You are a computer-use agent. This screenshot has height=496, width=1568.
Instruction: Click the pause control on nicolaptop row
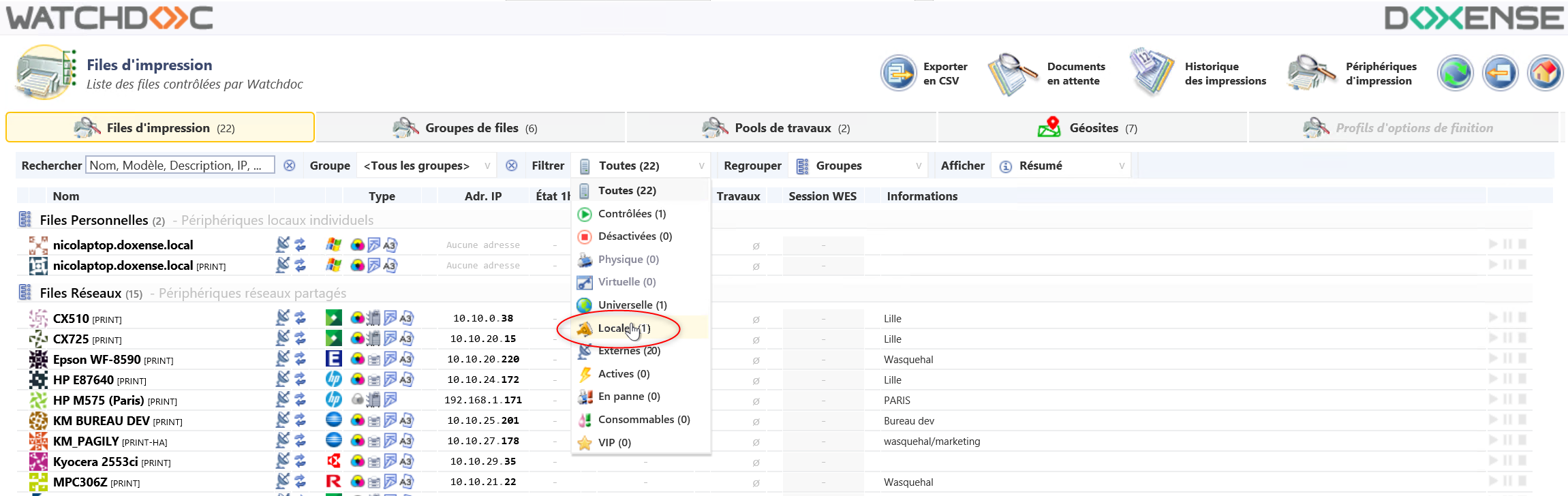pyautogui.click(x=1507, y=244)
